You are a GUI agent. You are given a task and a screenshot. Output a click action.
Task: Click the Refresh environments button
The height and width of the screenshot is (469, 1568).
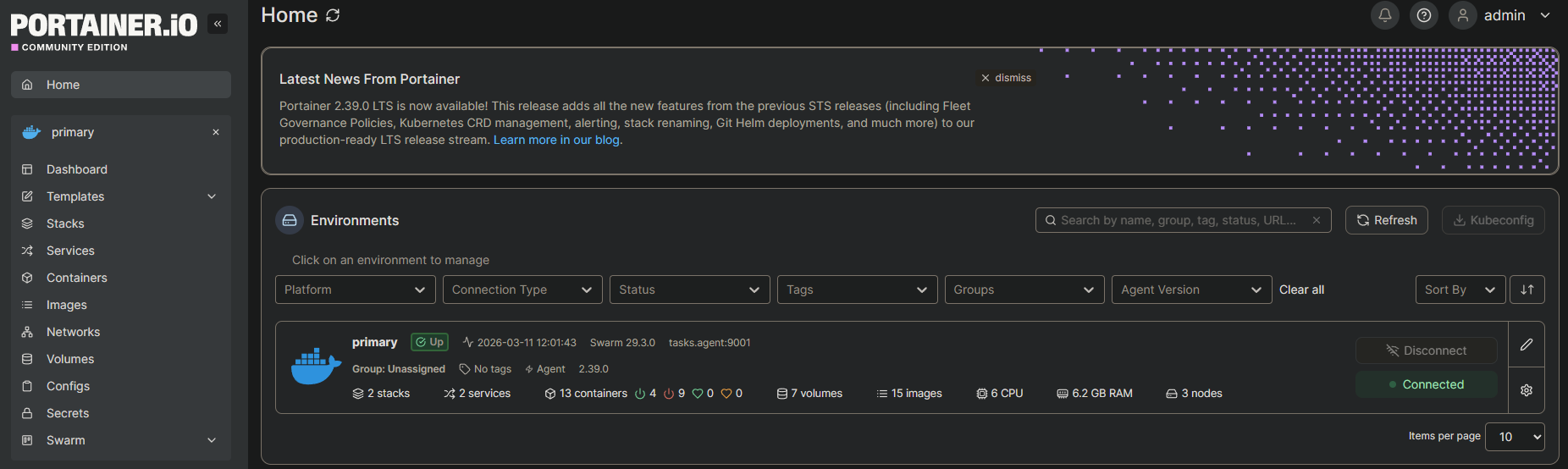click(x=1386, y=220)
